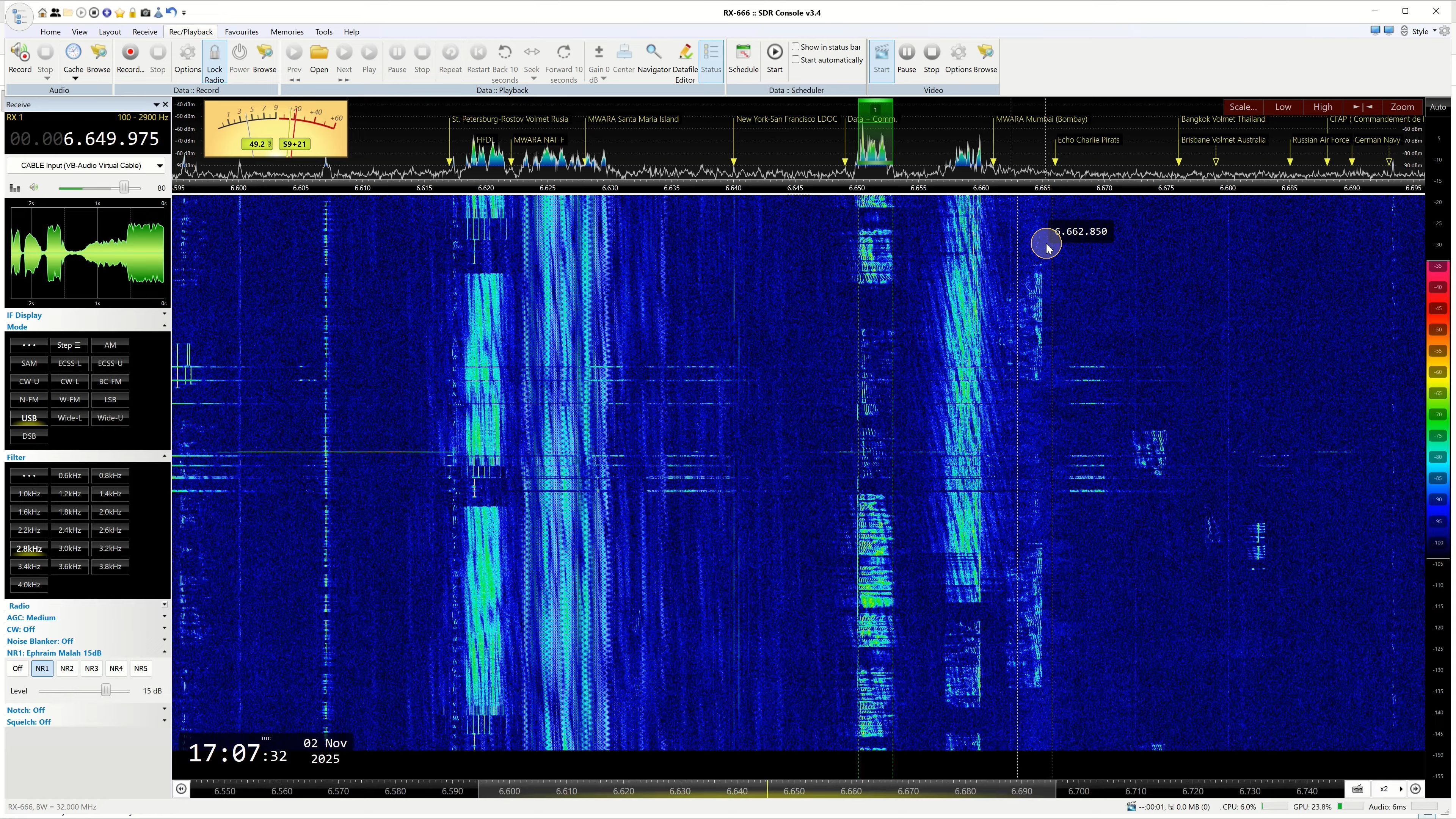Select the LSB mode button

110,400
